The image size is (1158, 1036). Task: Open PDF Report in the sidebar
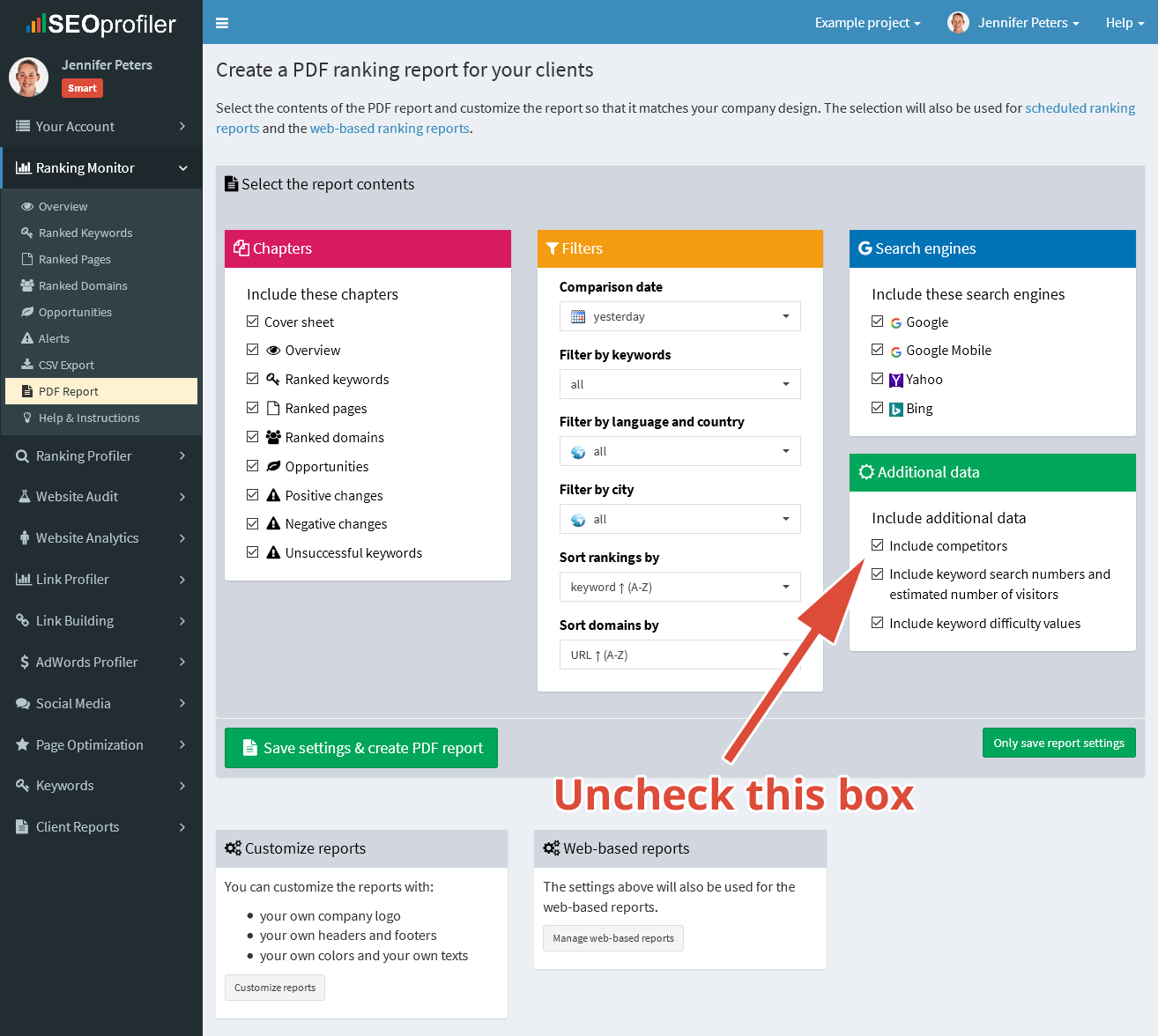(69, 391)
